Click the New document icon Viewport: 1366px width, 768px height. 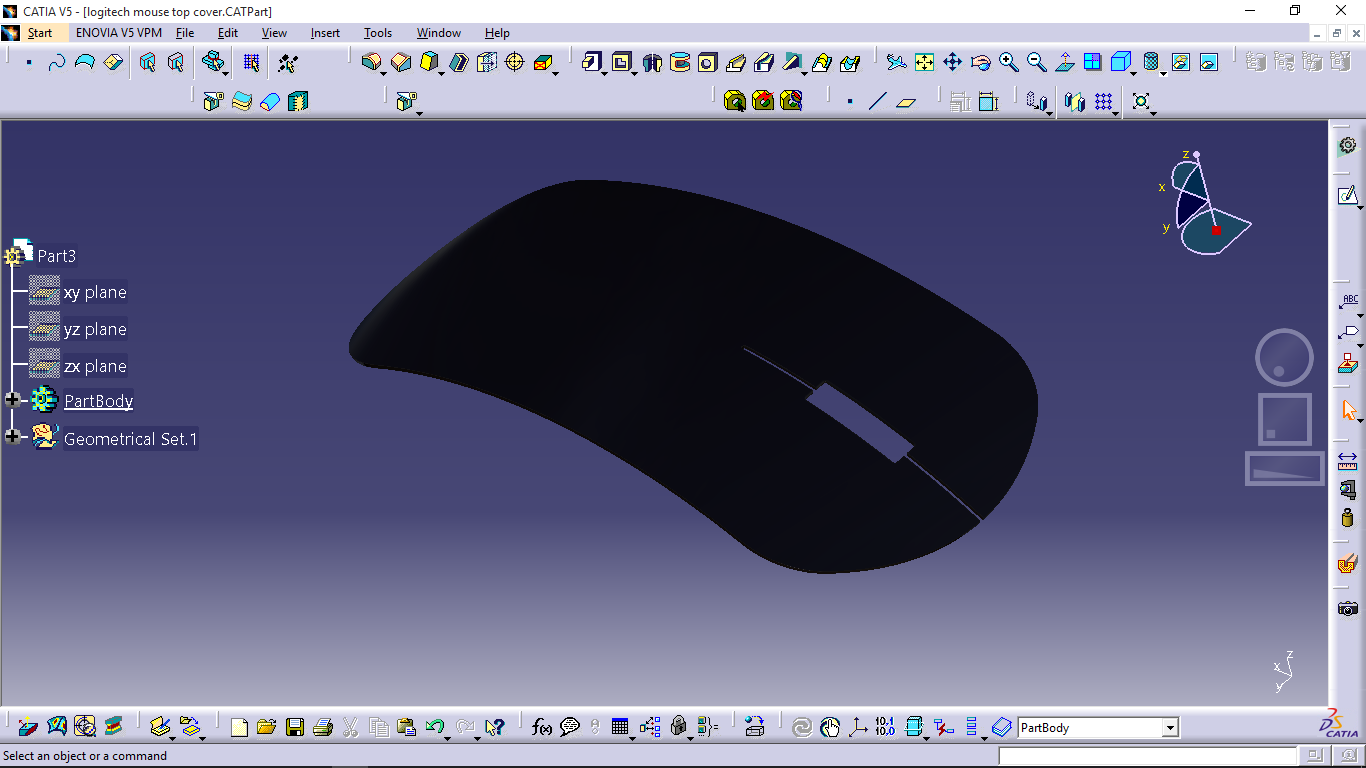239,727
